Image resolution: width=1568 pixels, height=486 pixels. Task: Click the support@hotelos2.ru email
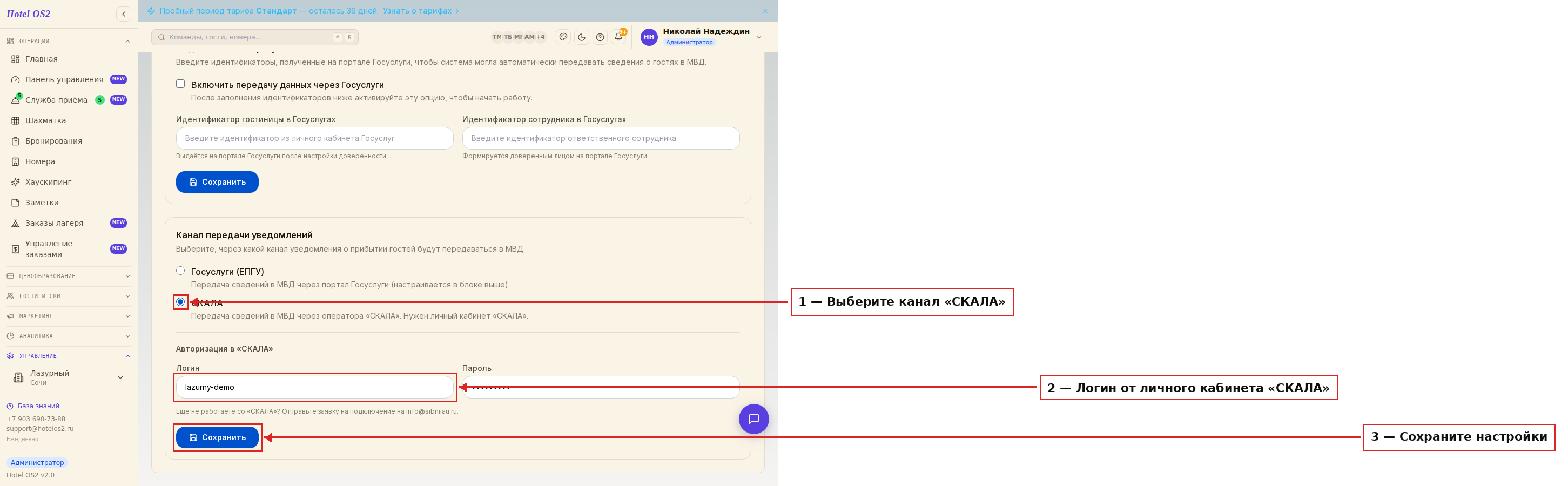[x=40, y=429]
